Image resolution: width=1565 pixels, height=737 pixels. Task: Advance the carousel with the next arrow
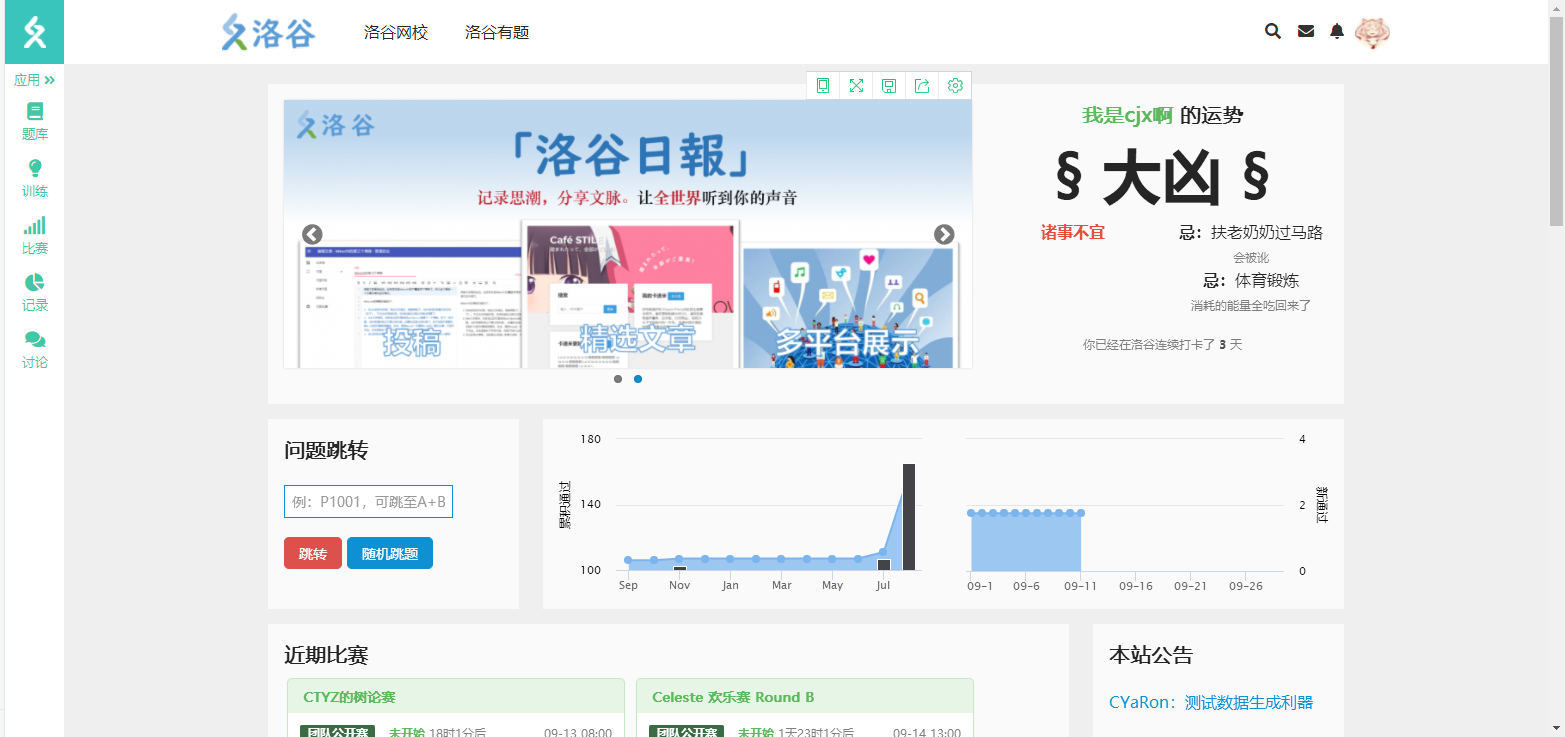[943, 233]
